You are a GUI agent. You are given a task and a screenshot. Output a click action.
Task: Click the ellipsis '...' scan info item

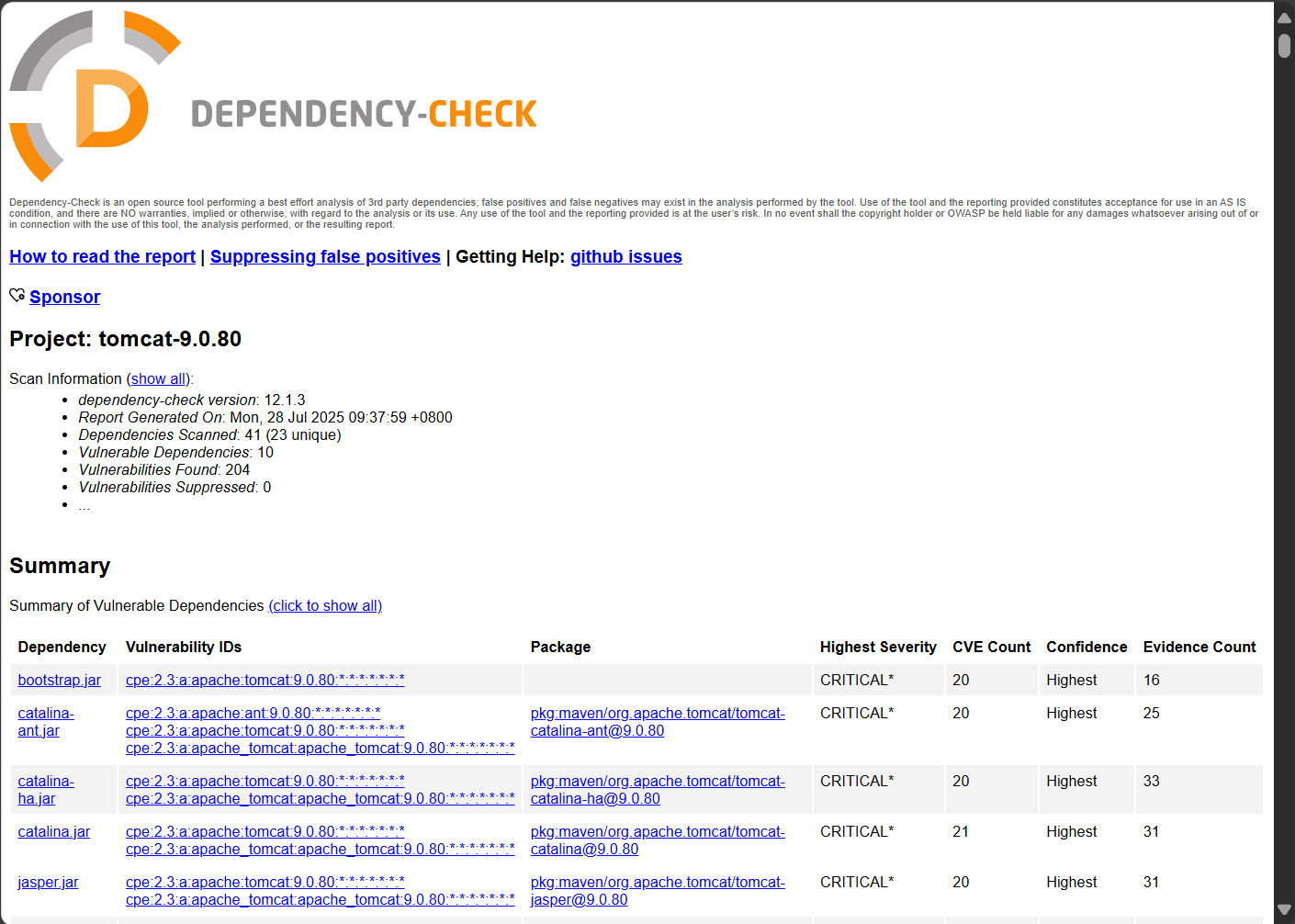(84, 505)
